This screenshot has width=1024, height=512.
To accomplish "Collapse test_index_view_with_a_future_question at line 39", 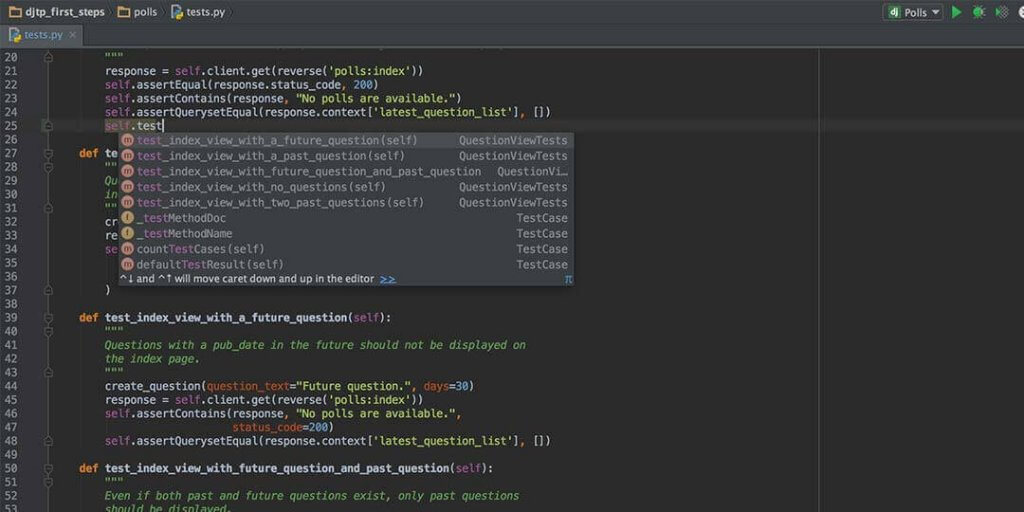I will (48, 318).
